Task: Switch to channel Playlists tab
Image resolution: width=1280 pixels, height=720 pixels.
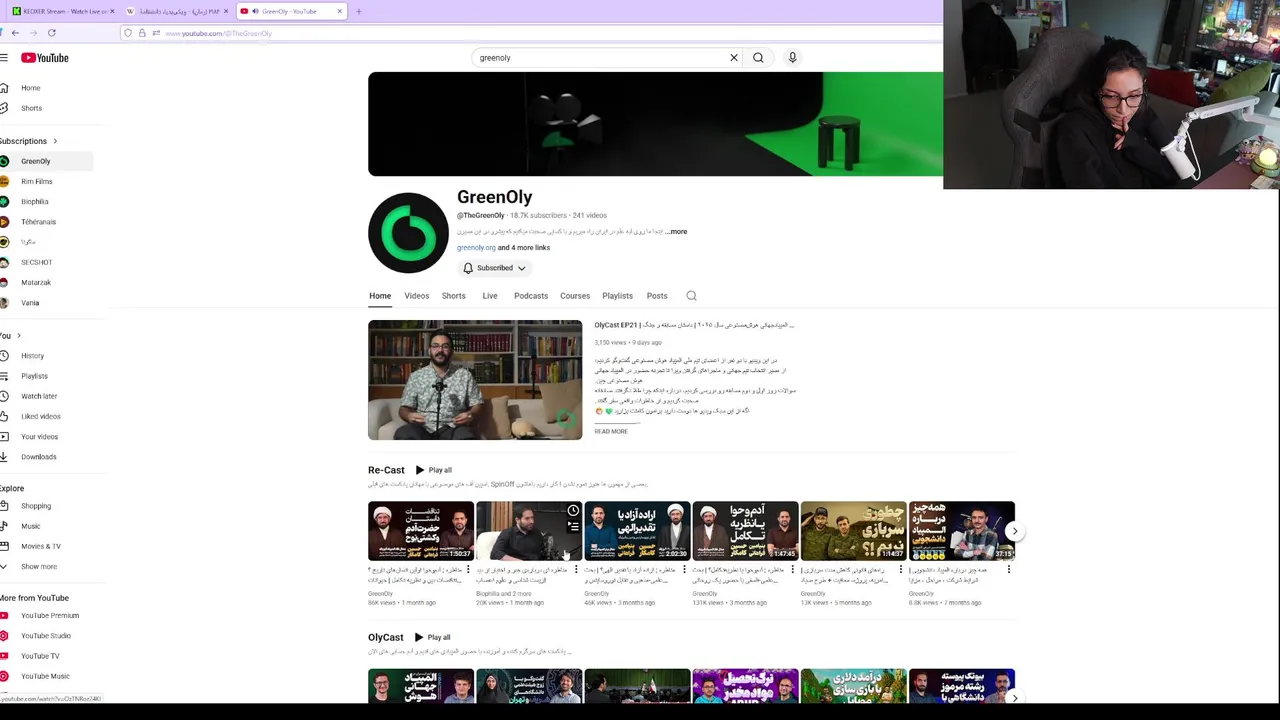Action: click(x=617, y=296)
